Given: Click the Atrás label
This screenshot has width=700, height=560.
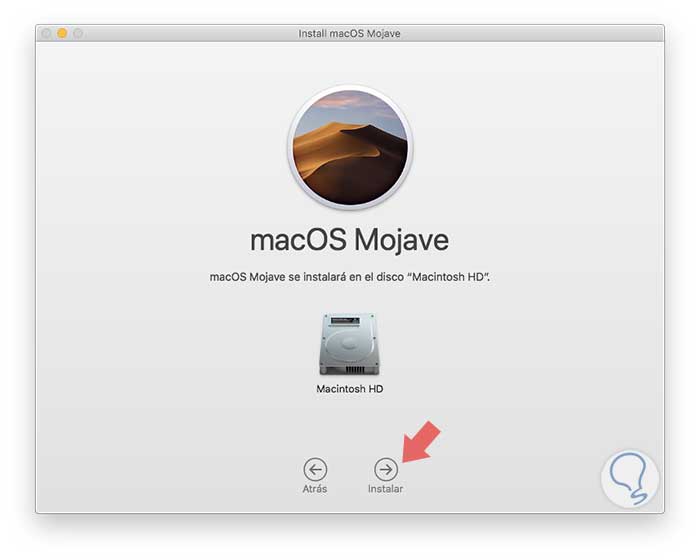Looking at the screenshot, I should point(315,489).
